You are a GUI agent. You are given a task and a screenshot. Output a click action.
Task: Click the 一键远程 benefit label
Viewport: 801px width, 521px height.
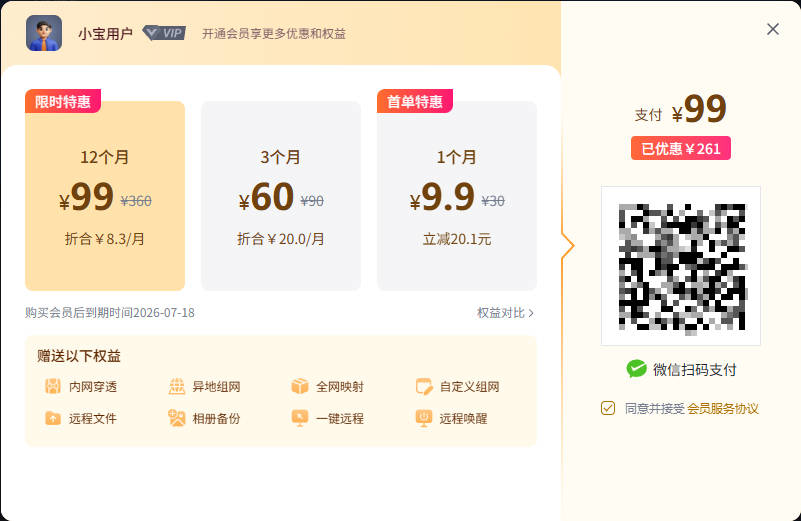point(340,418)
